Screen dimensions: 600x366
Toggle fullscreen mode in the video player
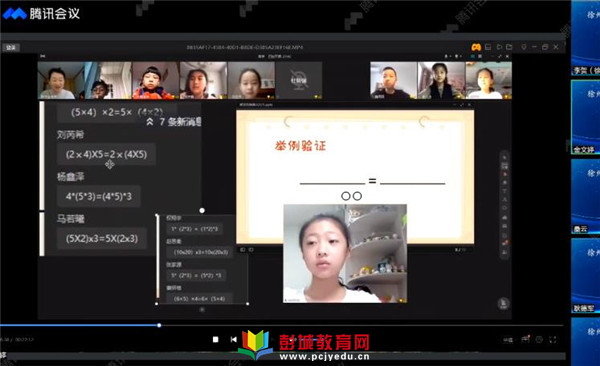553,340
